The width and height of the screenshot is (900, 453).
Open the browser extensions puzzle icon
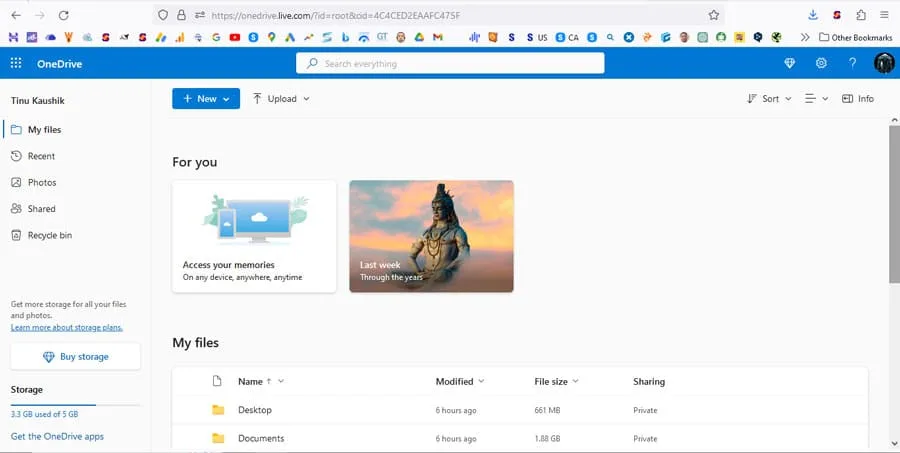pos(861,16)
